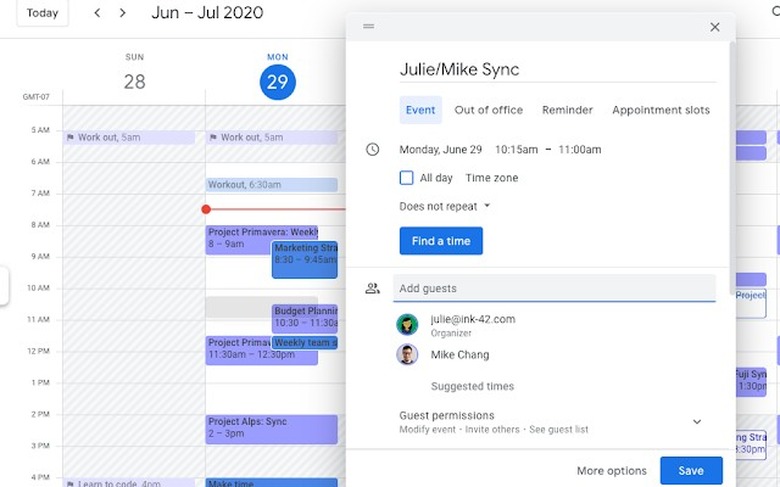Open the Does not repeat dropdown
This screenshot has width=780, height=487.
[445, 206]
